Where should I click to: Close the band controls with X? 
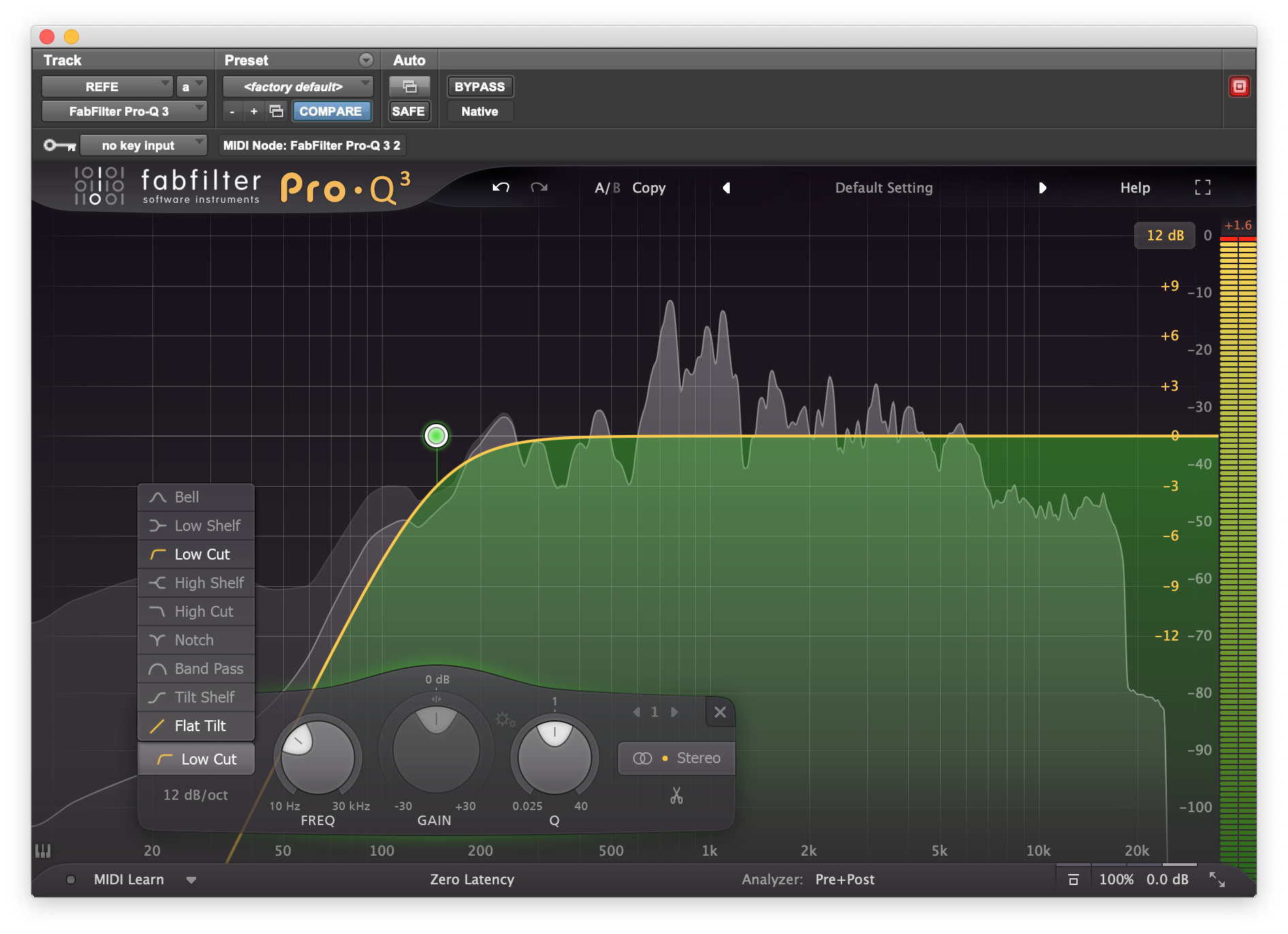(x=720, y=712)
